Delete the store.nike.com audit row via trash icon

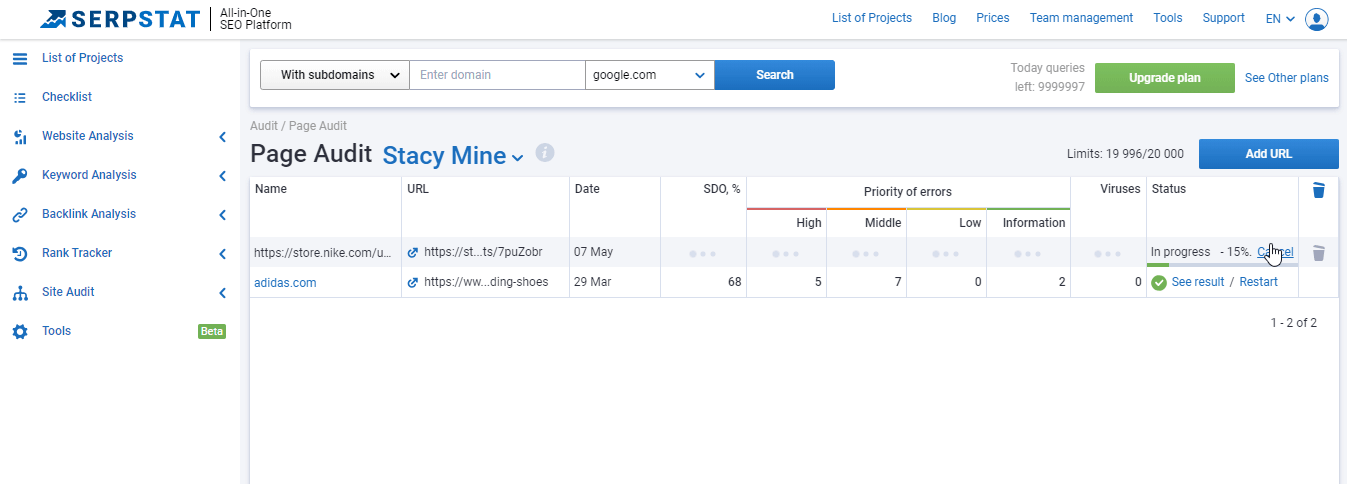(x=1318, y=253)
